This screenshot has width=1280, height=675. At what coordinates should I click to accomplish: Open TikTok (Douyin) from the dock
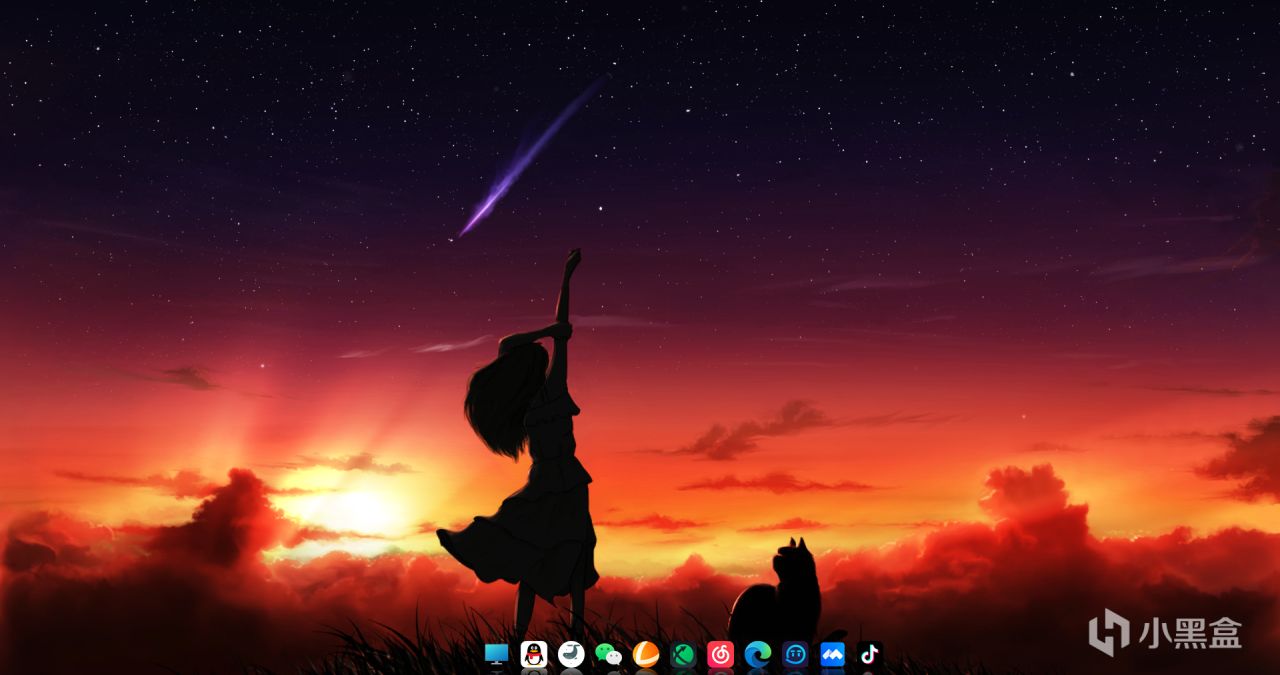[869, 654]
